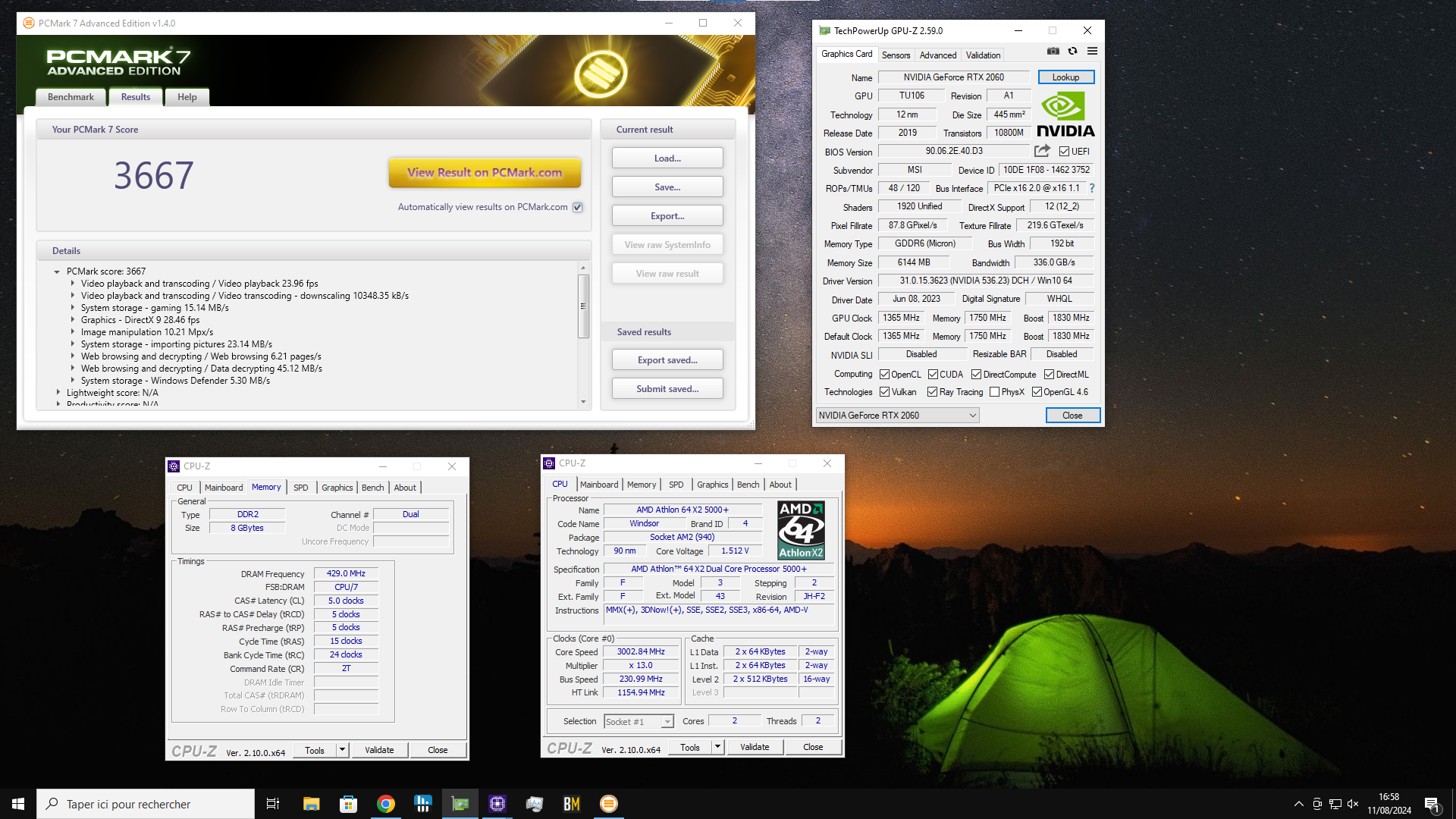1456x819 pixels.
Task: Toggle the CUDA checkbox
Action: coord(933,375)
